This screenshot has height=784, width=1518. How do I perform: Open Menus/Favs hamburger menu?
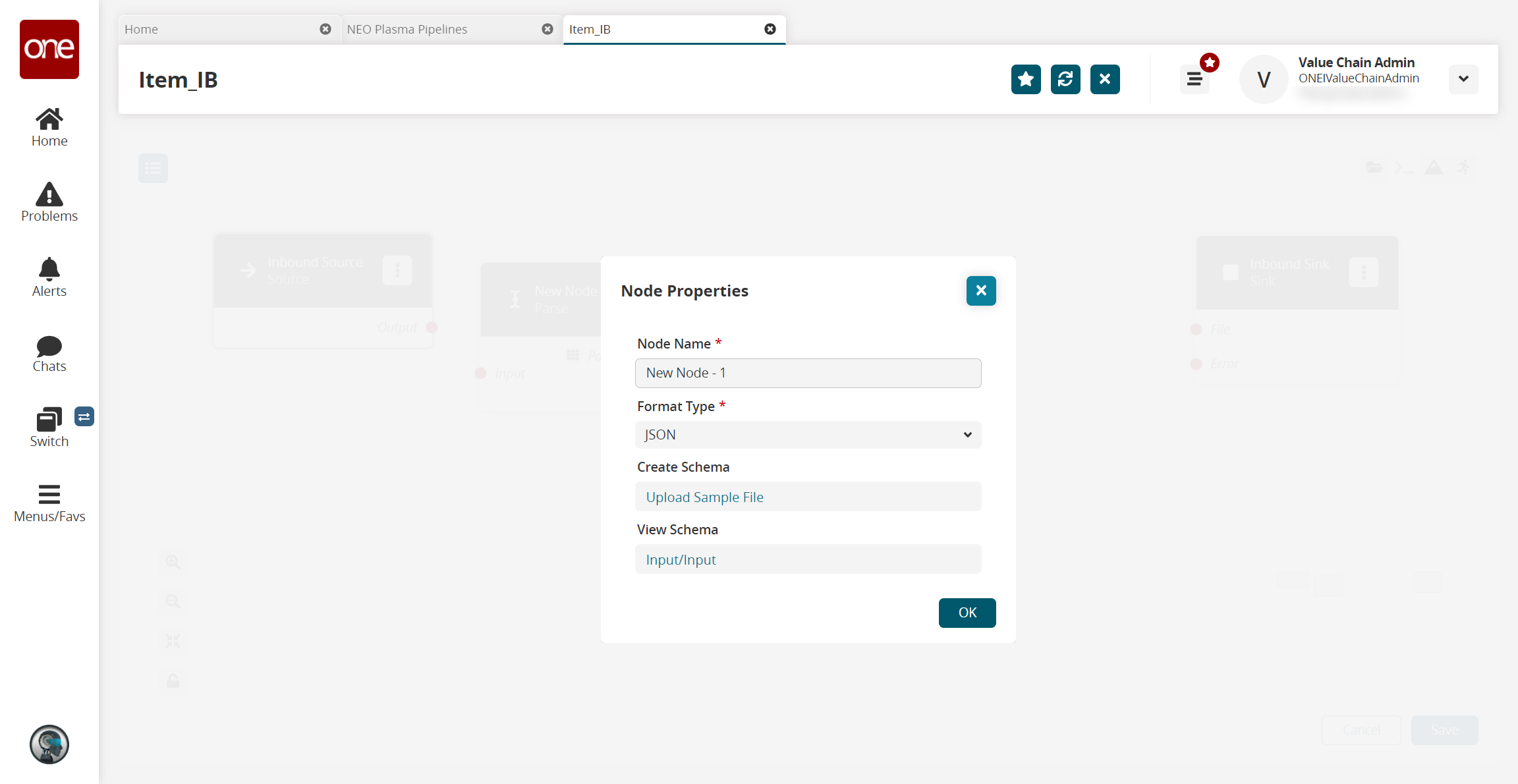click(x=49, y=503)
